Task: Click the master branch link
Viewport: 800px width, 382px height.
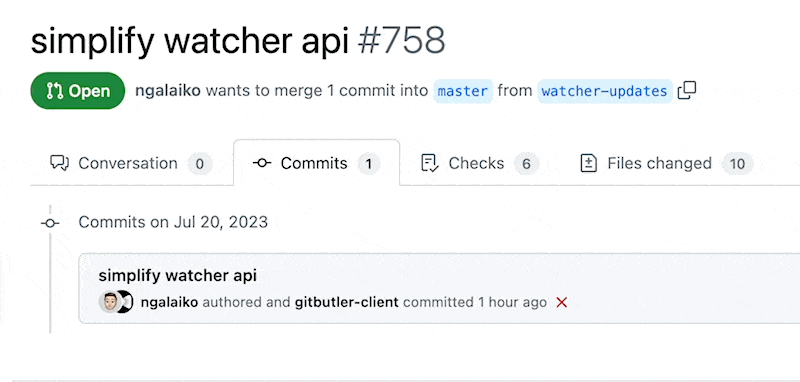Action: point(463,91)
